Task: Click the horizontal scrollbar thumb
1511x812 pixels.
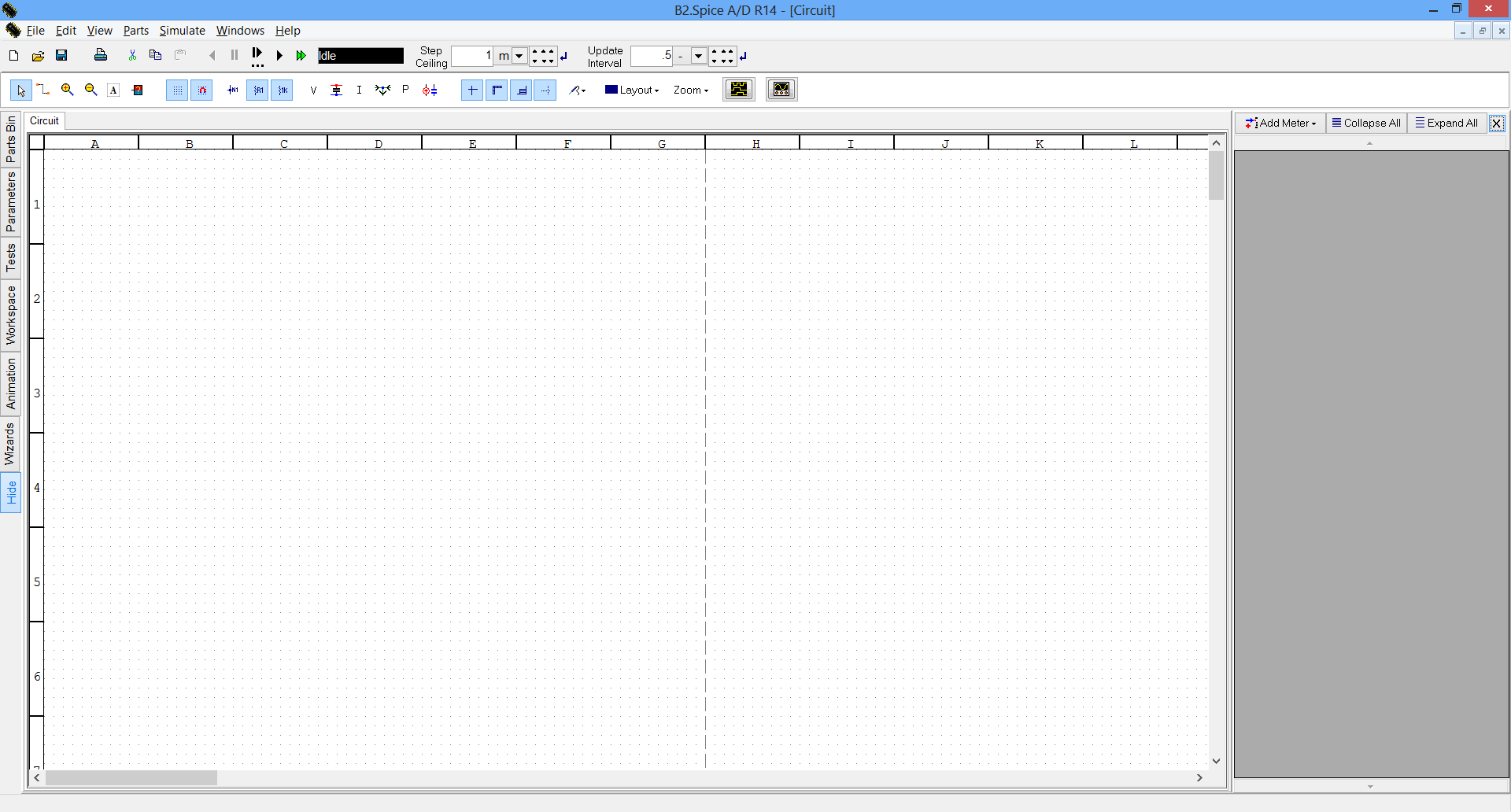Action: pos(131,777)
